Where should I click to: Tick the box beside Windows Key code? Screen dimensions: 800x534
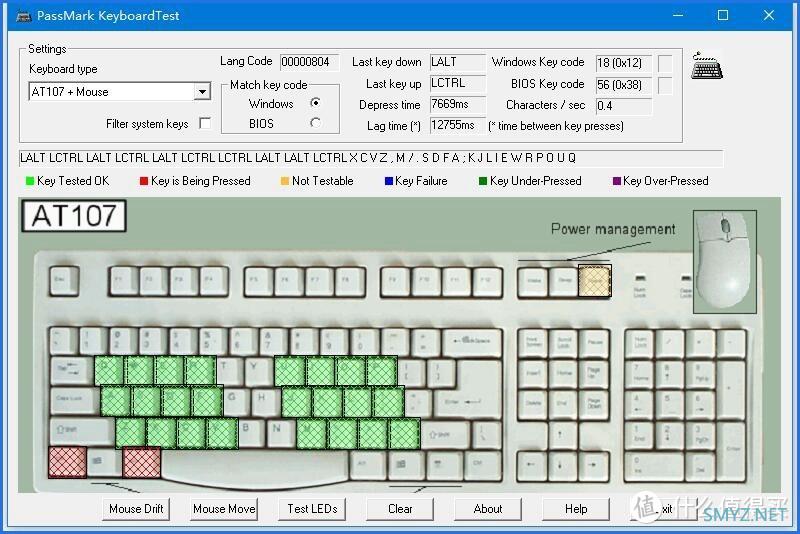[665, 63]
